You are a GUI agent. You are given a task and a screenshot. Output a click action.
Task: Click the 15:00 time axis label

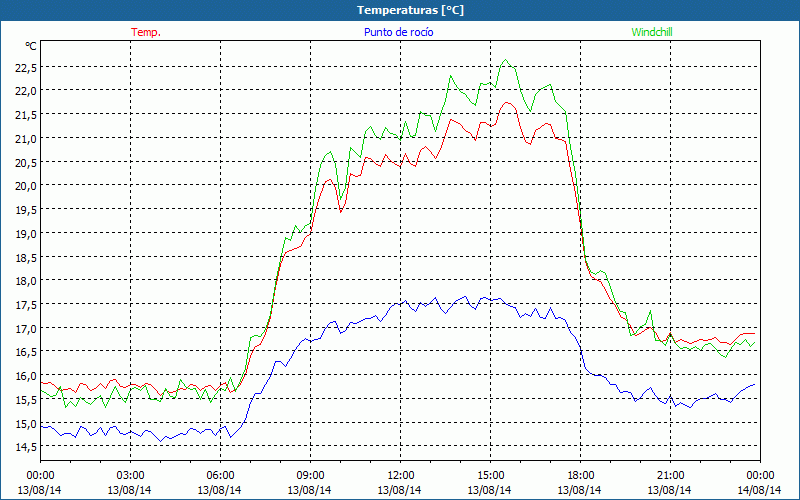click(x=490, y=476)
